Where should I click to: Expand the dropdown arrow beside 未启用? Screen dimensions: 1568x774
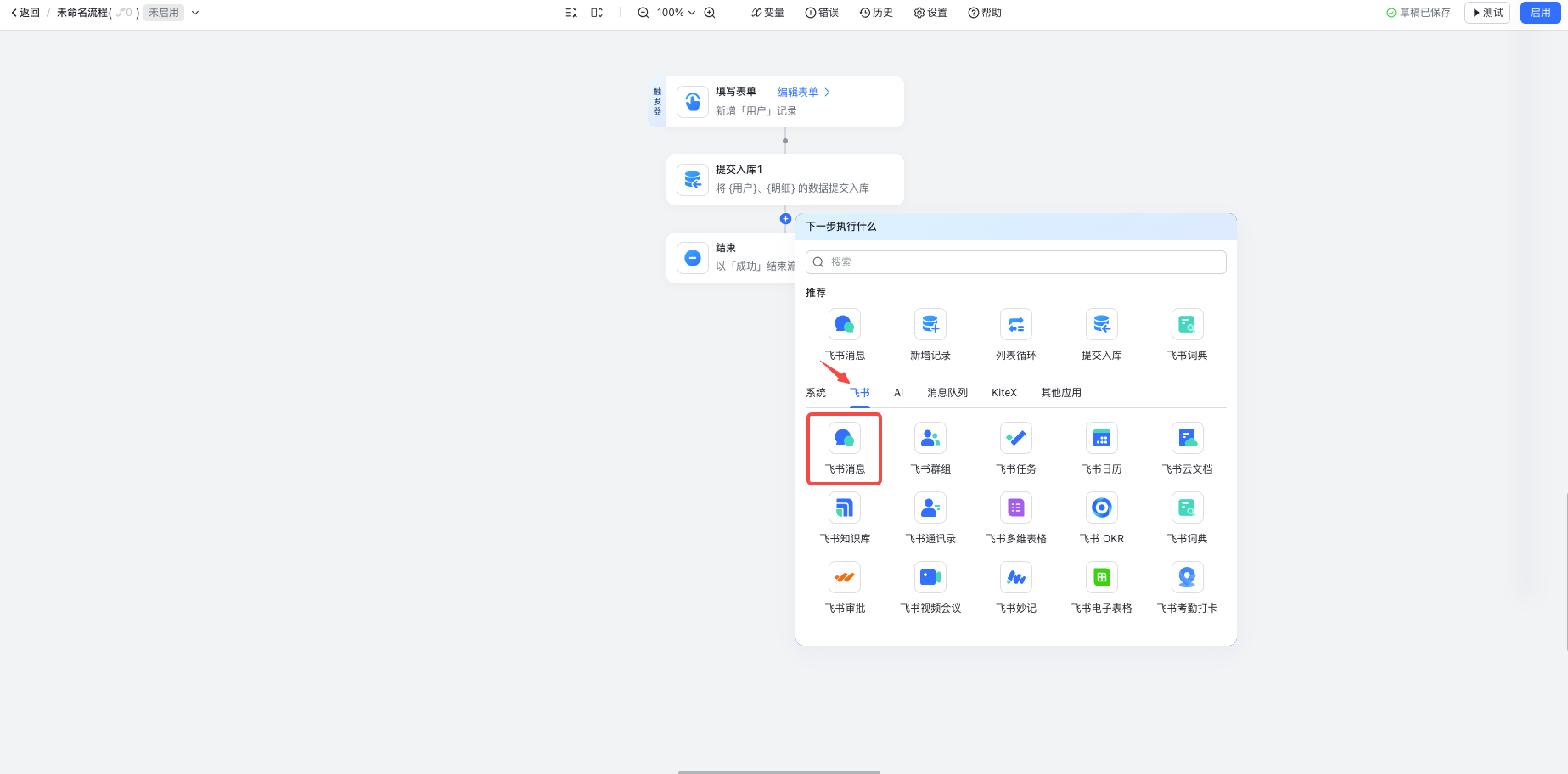coord(195,13)
